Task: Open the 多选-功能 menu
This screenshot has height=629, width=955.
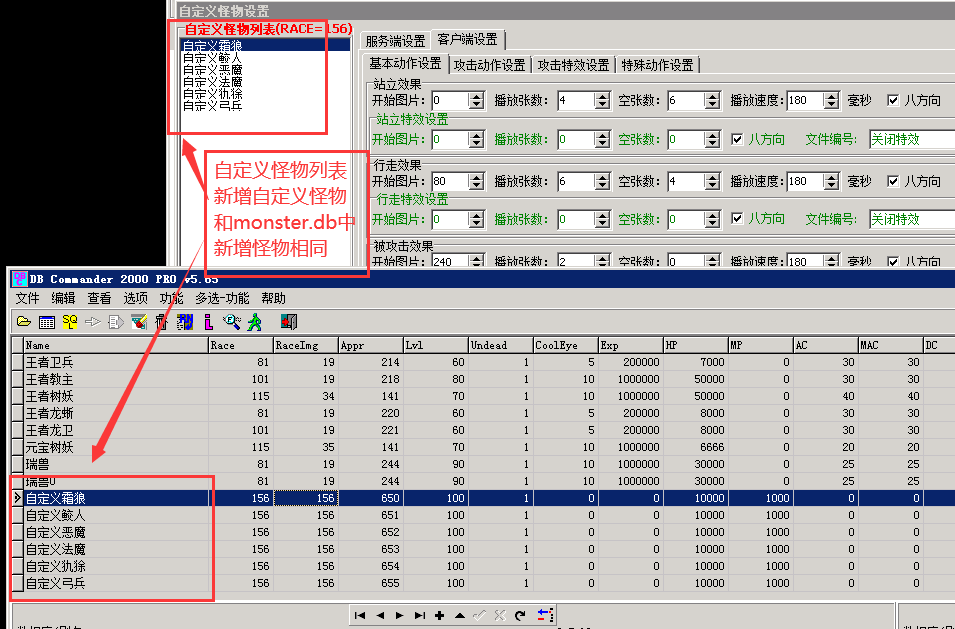Action: [222, 298]
